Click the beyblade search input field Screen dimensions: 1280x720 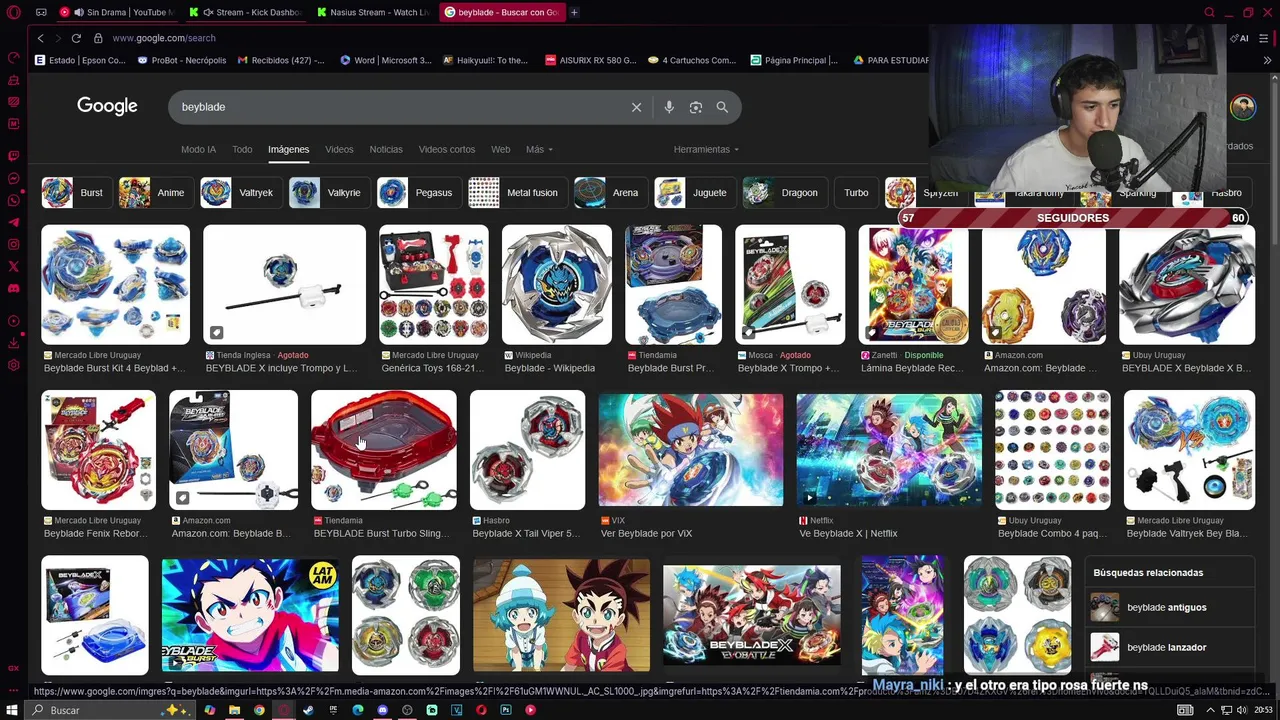click(x=400, y=107)
